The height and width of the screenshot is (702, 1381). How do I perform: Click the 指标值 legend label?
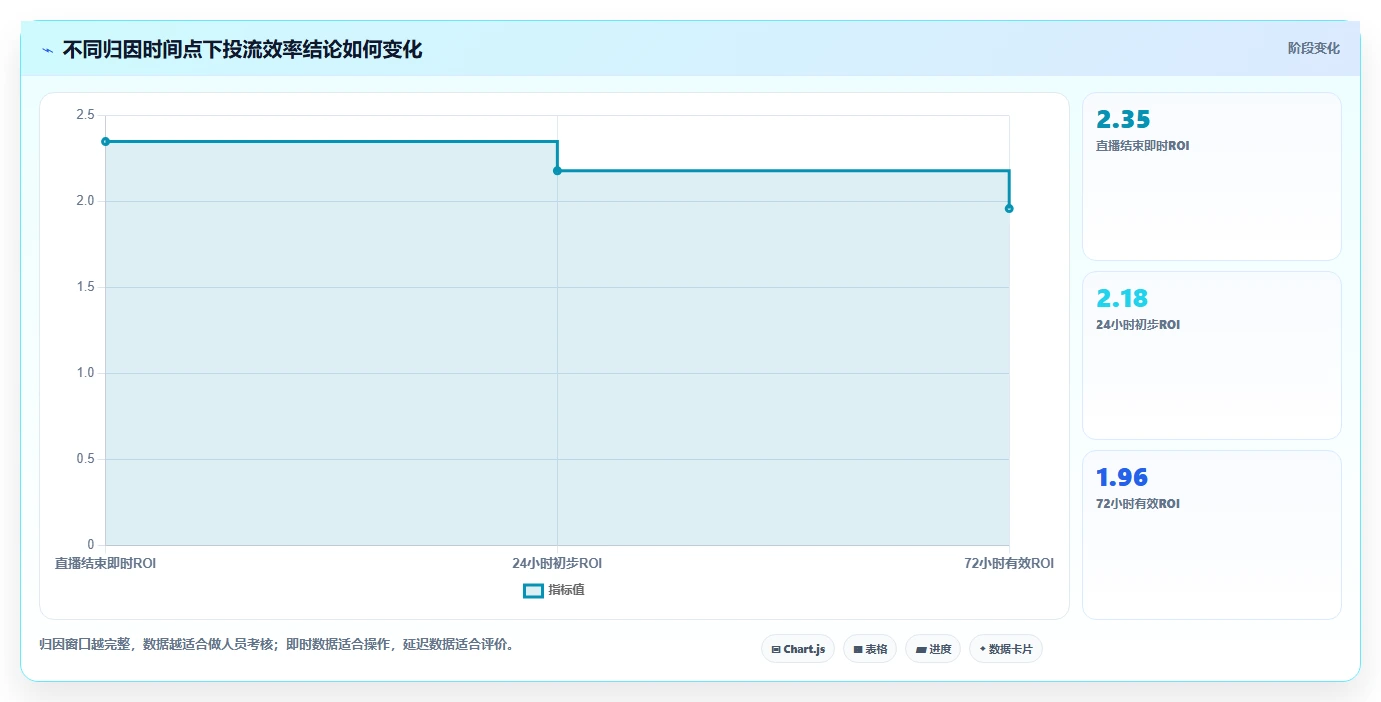coord(566,590)
